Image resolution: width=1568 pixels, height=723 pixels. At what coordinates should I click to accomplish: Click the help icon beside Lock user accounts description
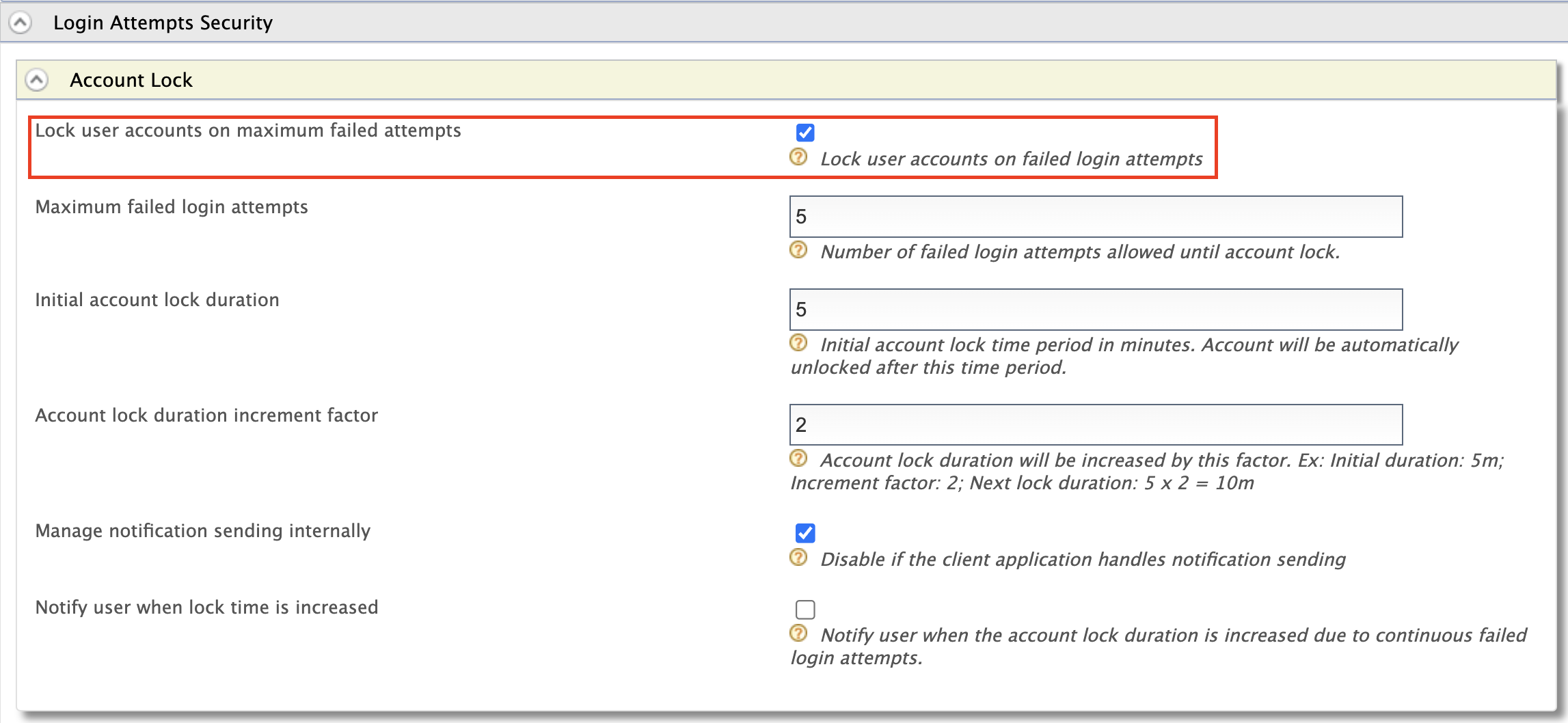[799, 159]
